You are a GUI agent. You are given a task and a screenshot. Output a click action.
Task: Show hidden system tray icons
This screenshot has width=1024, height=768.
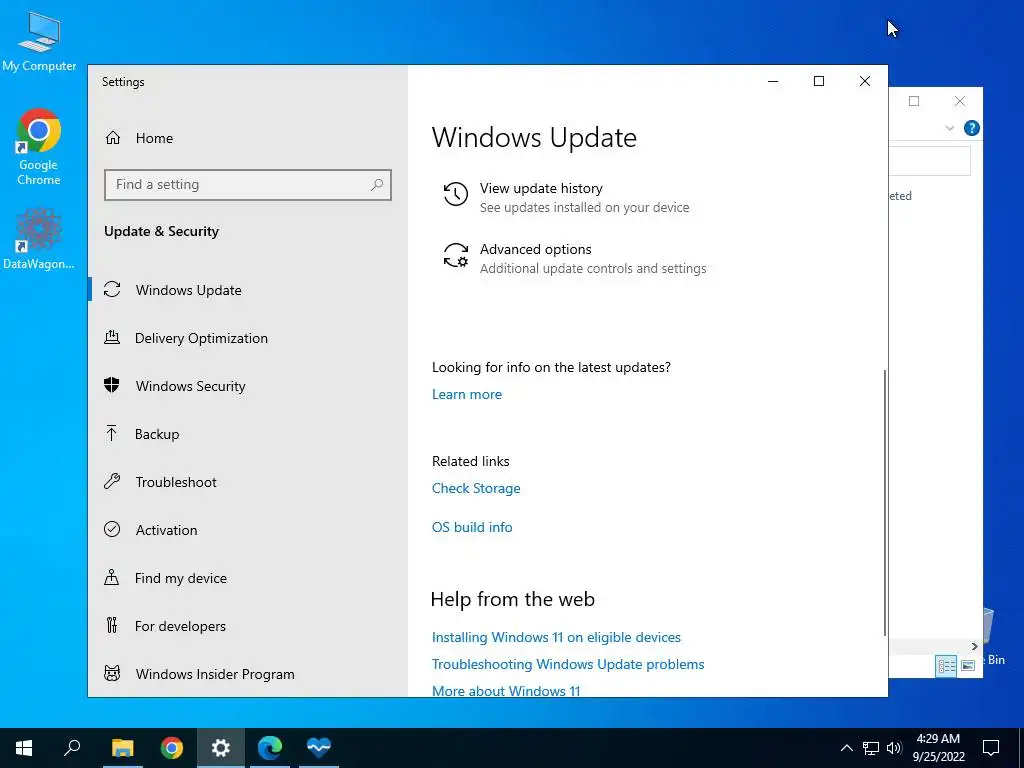click(x=846, y=748)
